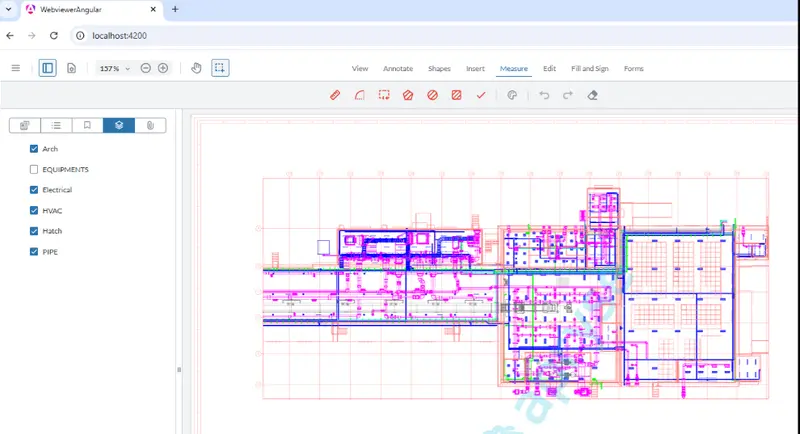Open the style palette icon

[x=511, y=96]
